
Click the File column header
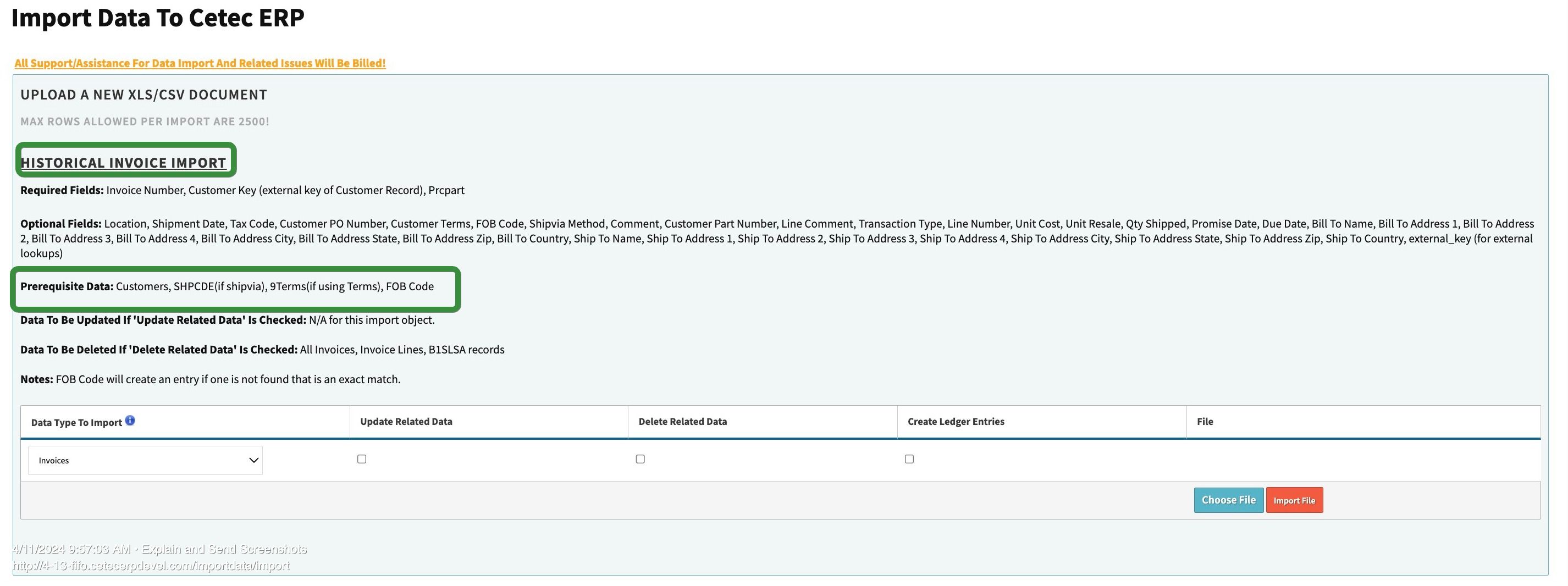click(1205, 422)
